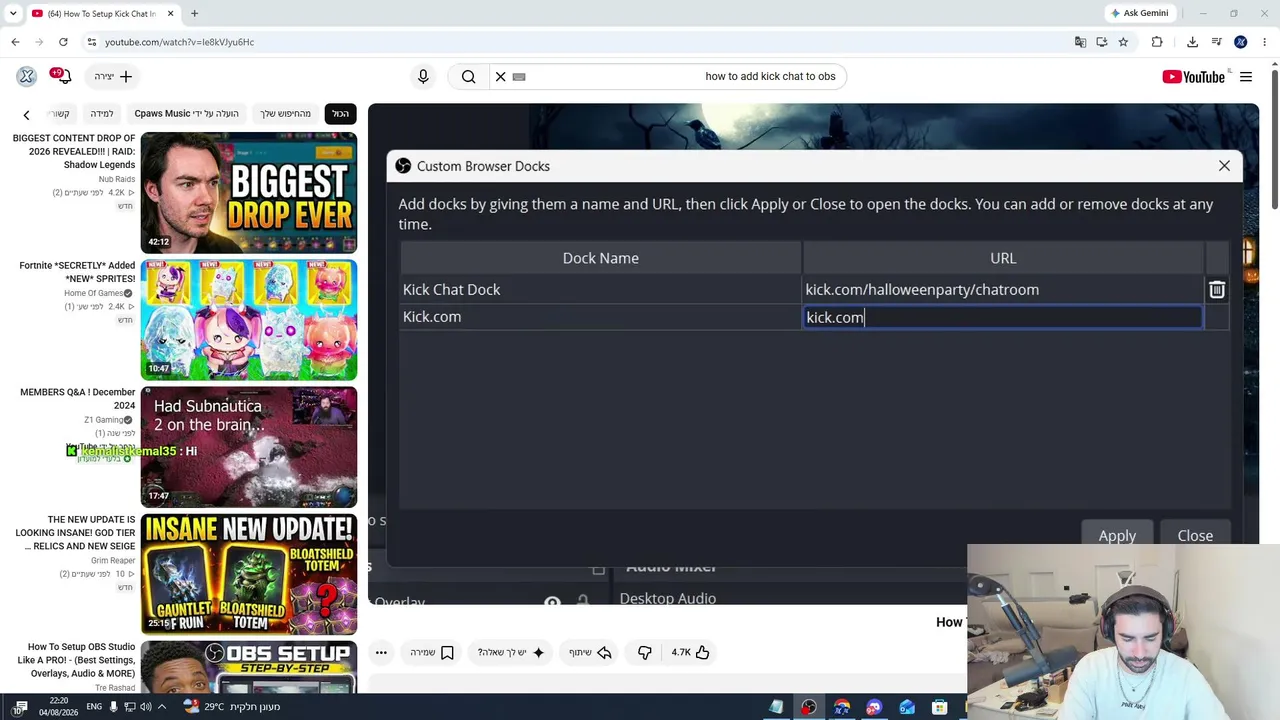Dislike the video
The width and height of the screenshot is (1280, 720).
(645, 652)
